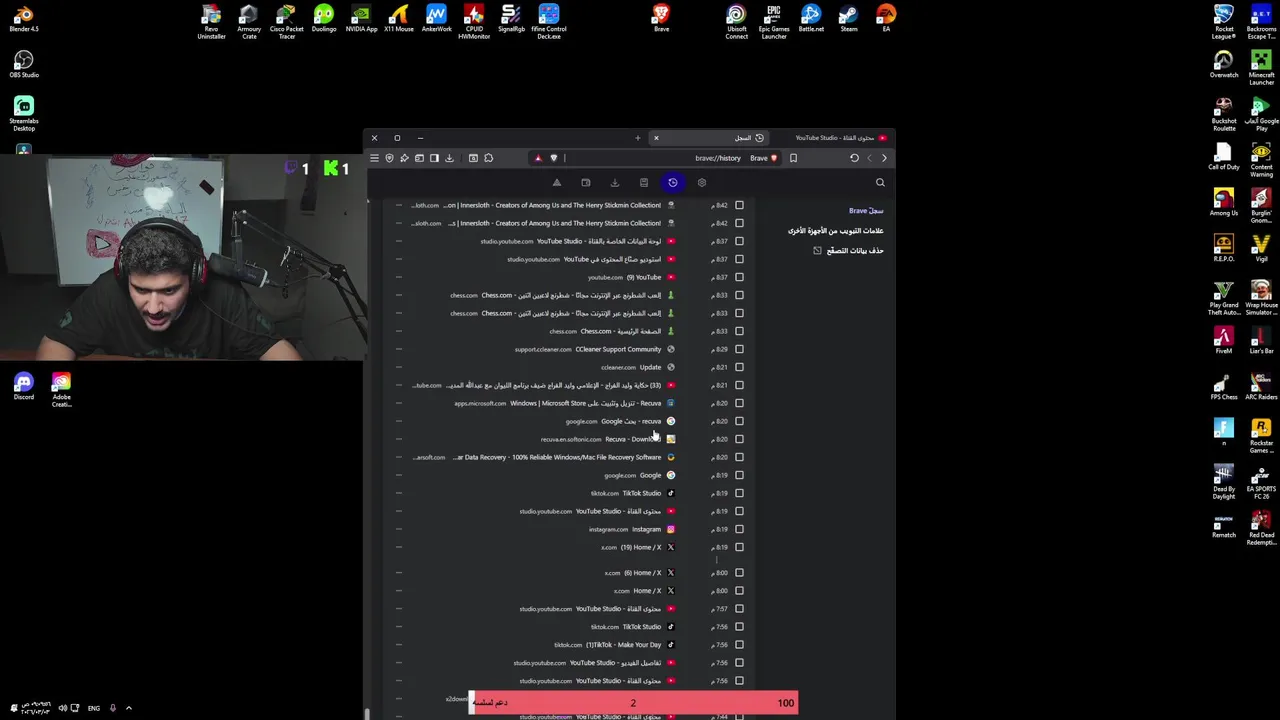Toggle the Brave sidebar panel icon
Screen dimensions: 1280x720
(434, 158)
